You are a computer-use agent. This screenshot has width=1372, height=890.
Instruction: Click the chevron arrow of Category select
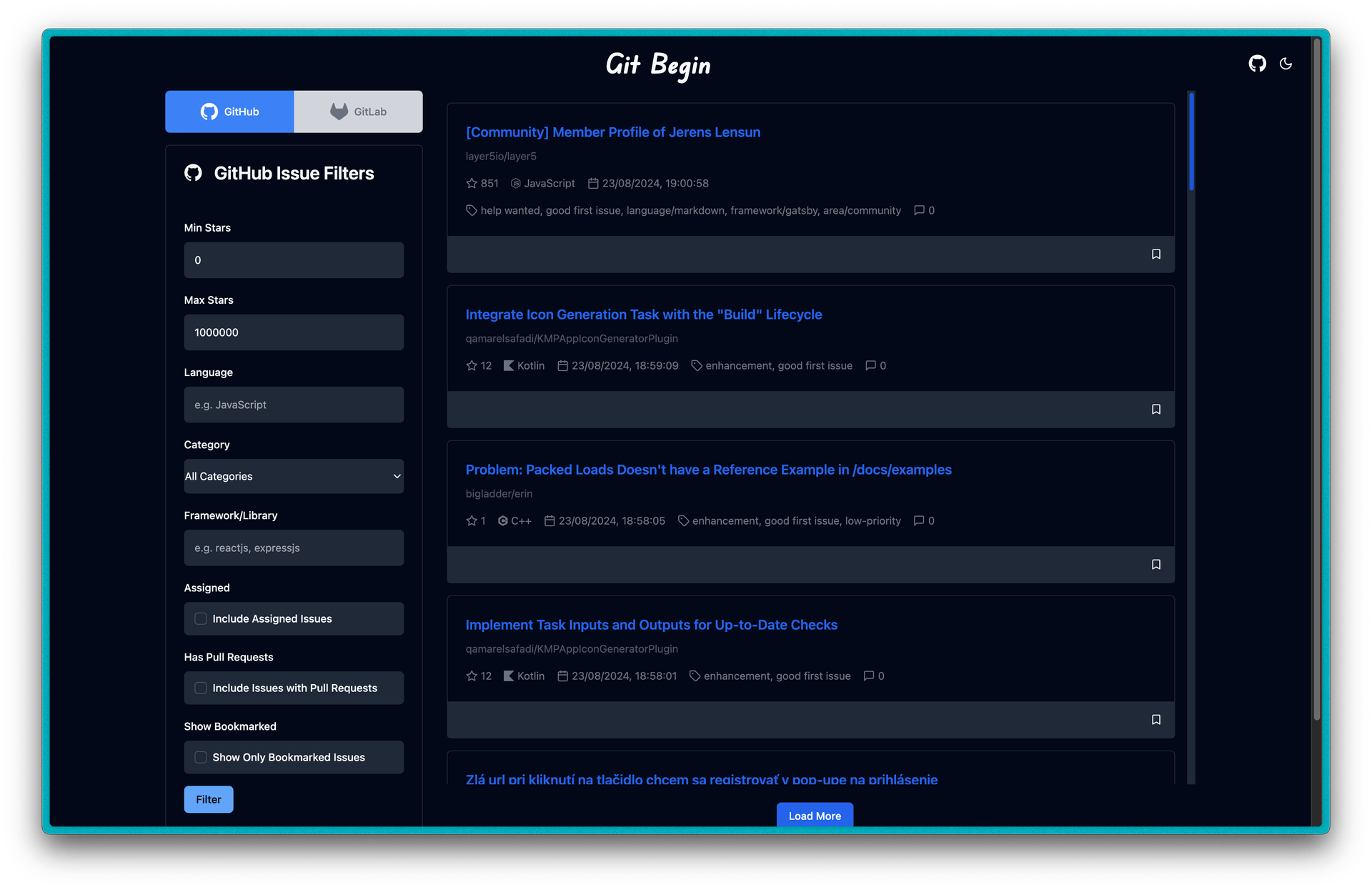(397, 476)
